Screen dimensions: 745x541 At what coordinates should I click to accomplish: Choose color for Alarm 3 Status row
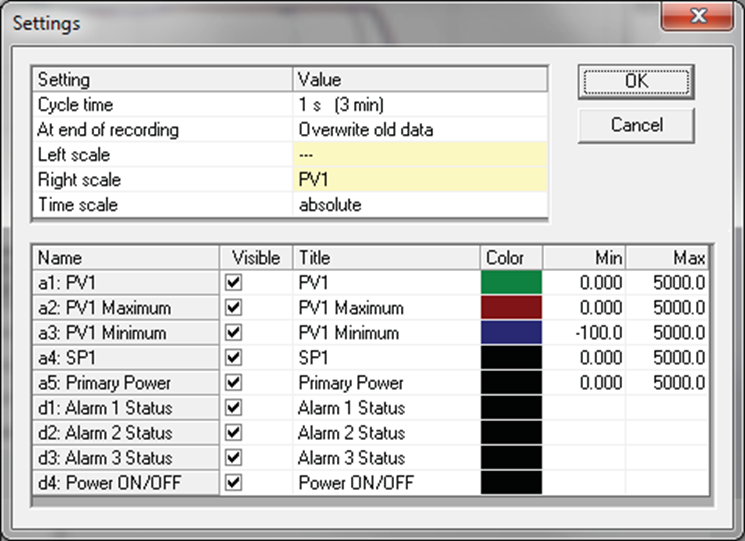(x=511, y=458)
